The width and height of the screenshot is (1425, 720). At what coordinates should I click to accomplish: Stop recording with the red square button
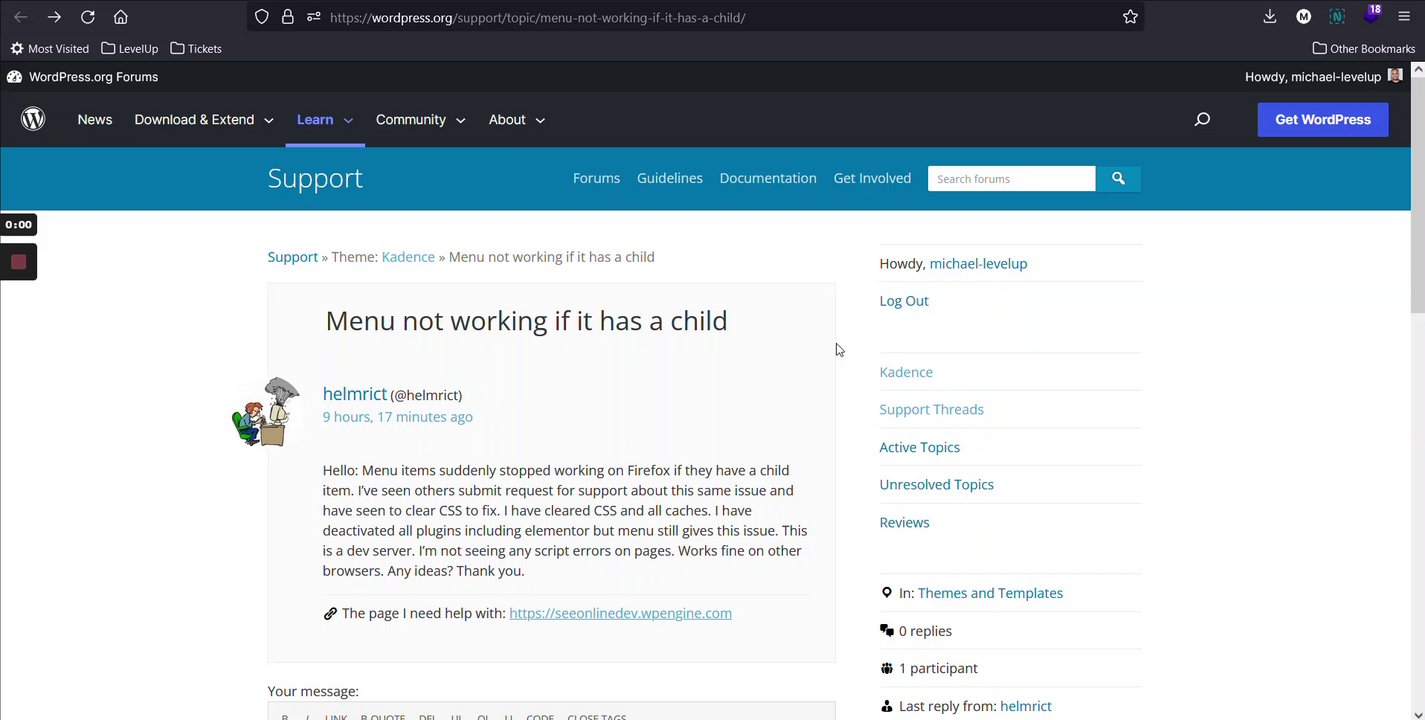18,262
